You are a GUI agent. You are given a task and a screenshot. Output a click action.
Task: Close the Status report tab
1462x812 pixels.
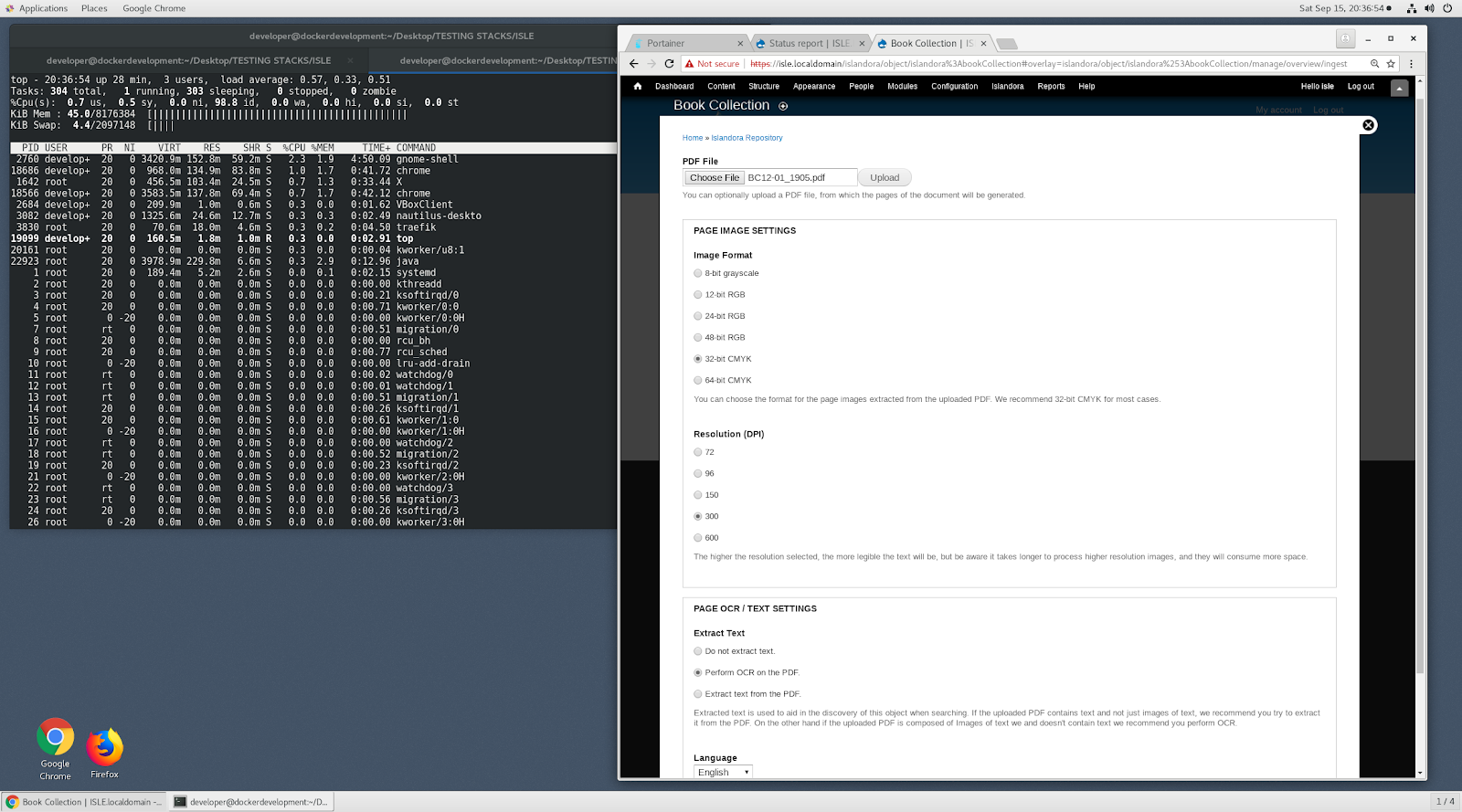point(862,43)
